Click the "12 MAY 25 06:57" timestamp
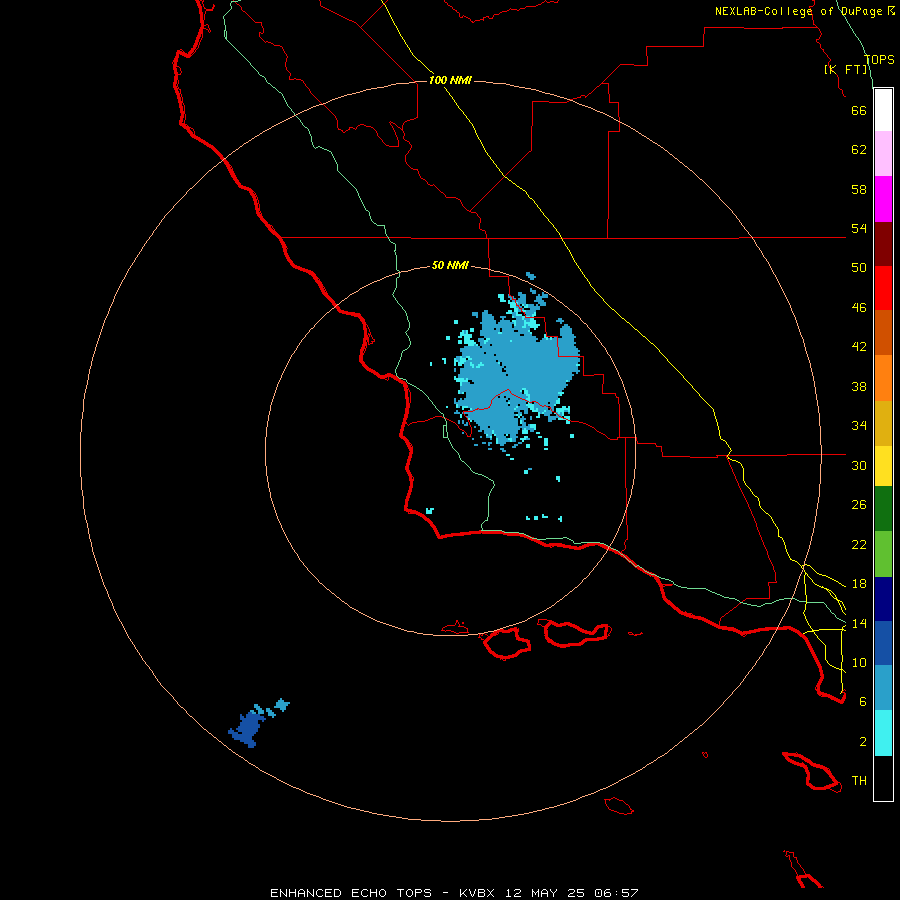The image size is (900, 900). click(x=572, y=893)
